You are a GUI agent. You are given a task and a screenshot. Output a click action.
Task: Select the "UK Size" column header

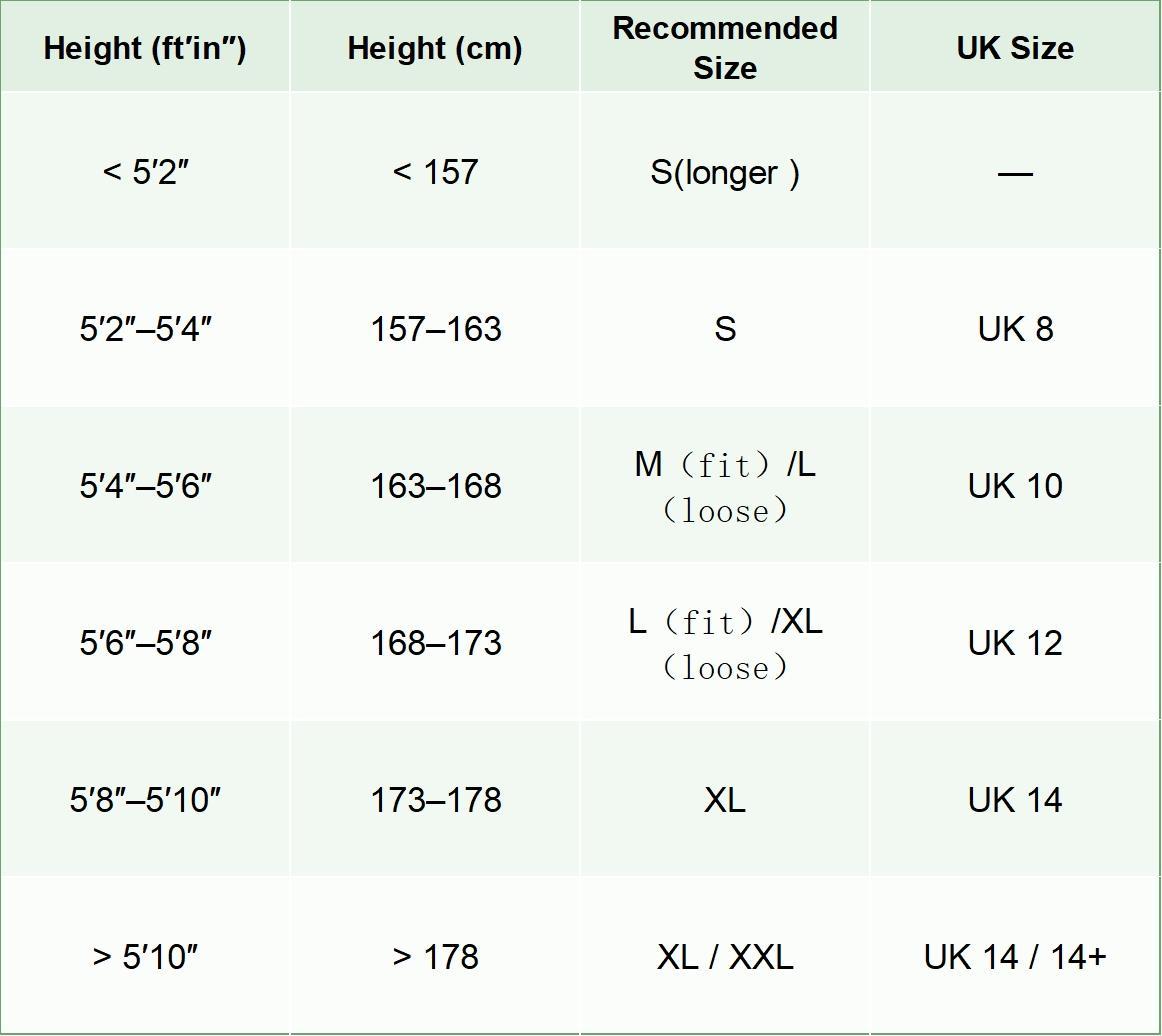pyautogui.click(x=1015, y=48)
